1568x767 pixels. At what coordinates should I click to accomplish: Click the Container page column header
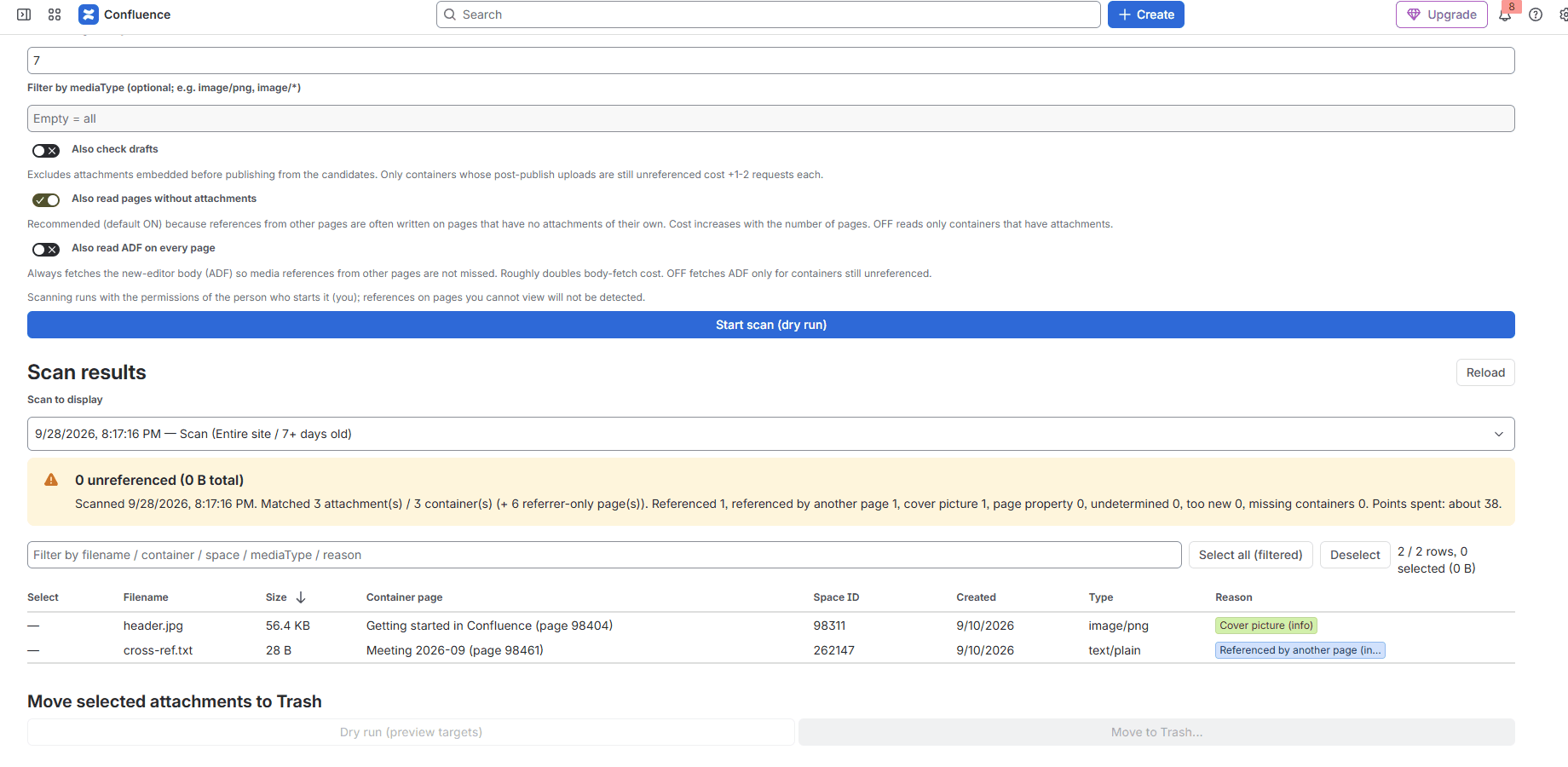tap(405, 597)
